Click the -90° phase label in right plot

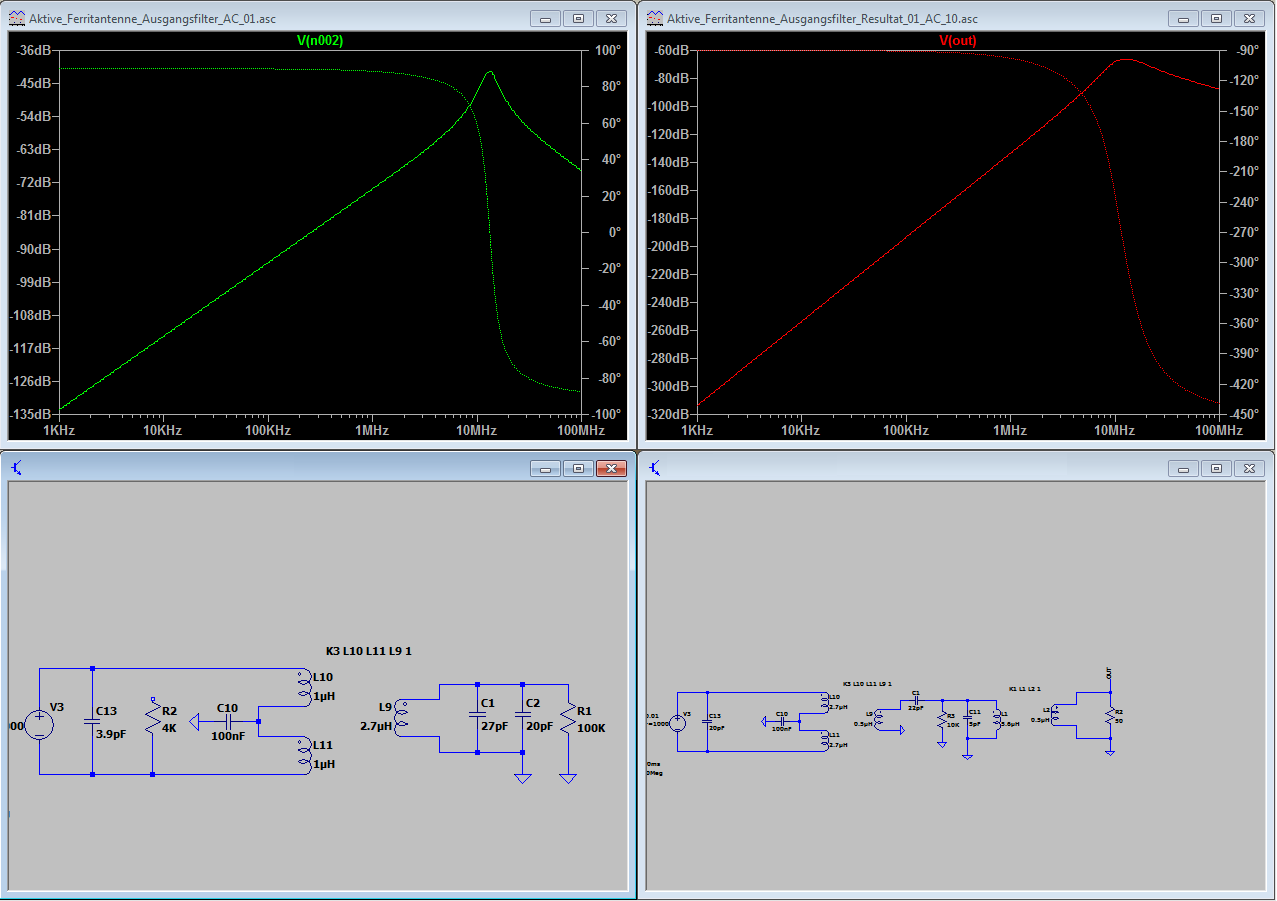tap(1246, 50)
